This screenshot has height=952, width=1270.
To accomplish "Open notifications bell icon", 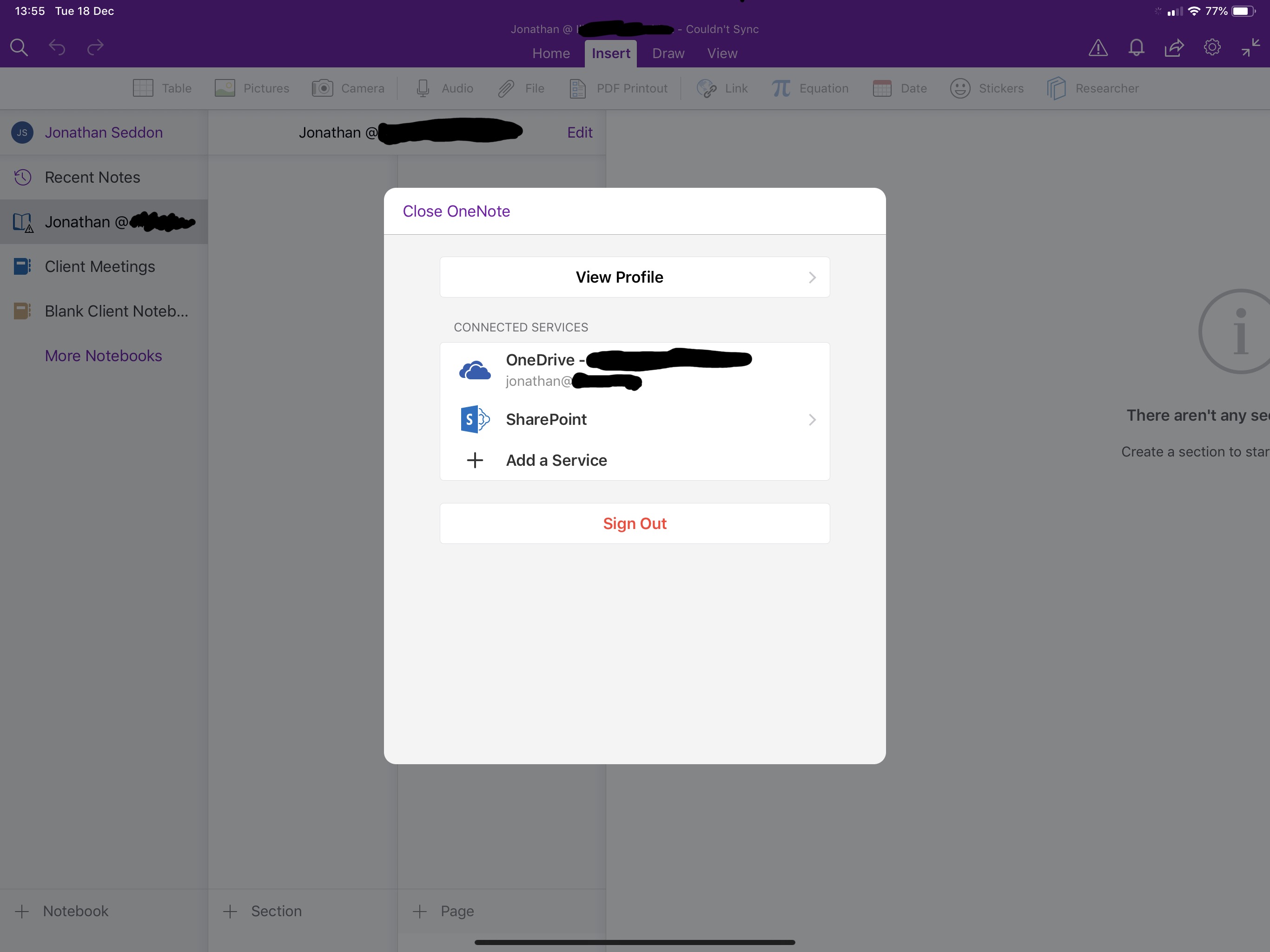I will (x=1136, y=48).
